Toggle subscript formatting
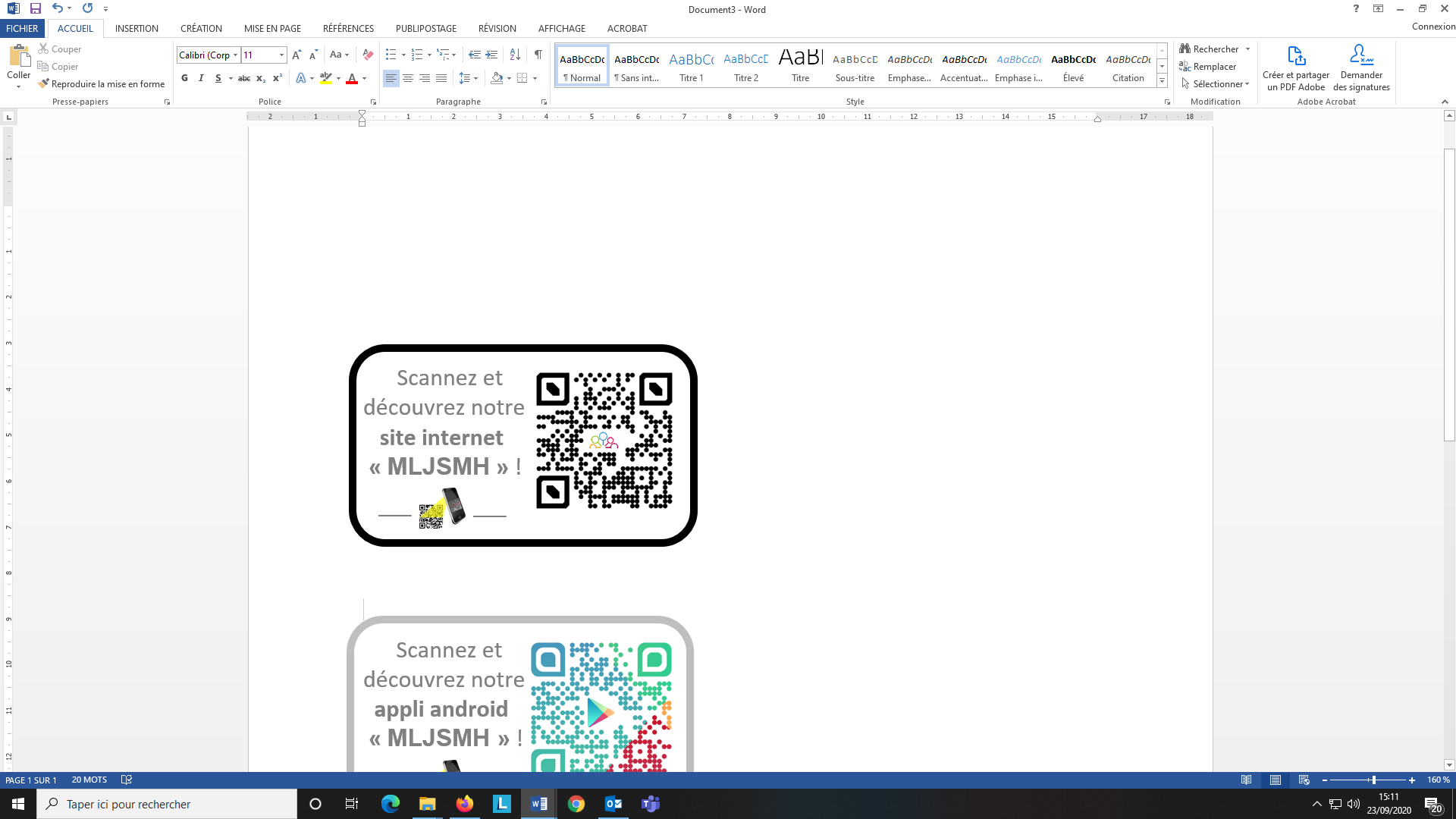This screenshot has width=1456, height=819. coord(261,78)
